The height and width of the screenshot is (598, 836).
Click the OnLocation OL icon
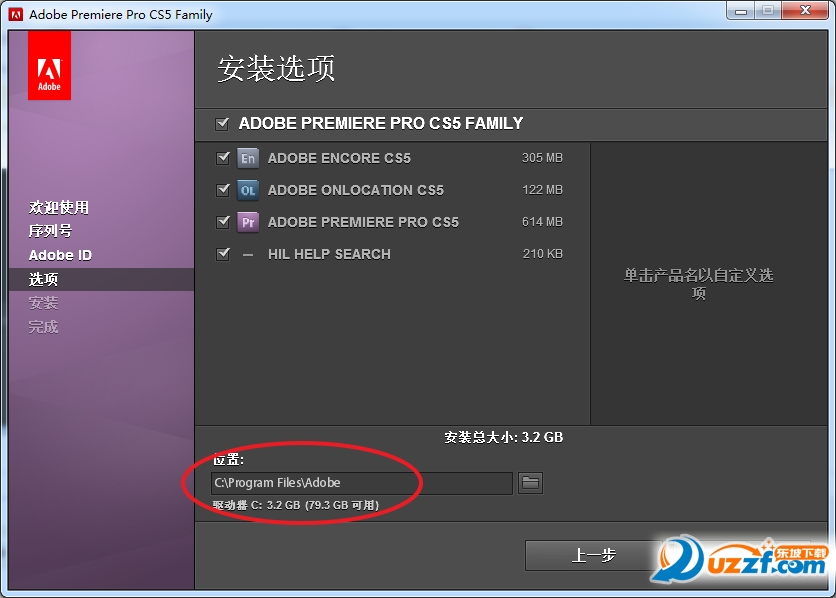click(x=248, y=190)
